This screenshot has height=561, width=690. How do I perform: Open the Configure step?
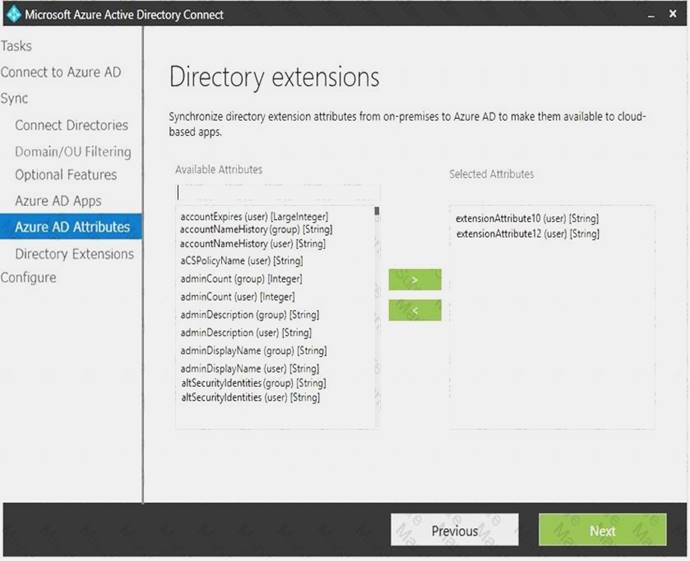pyautogui.click(x=28, y=278)
